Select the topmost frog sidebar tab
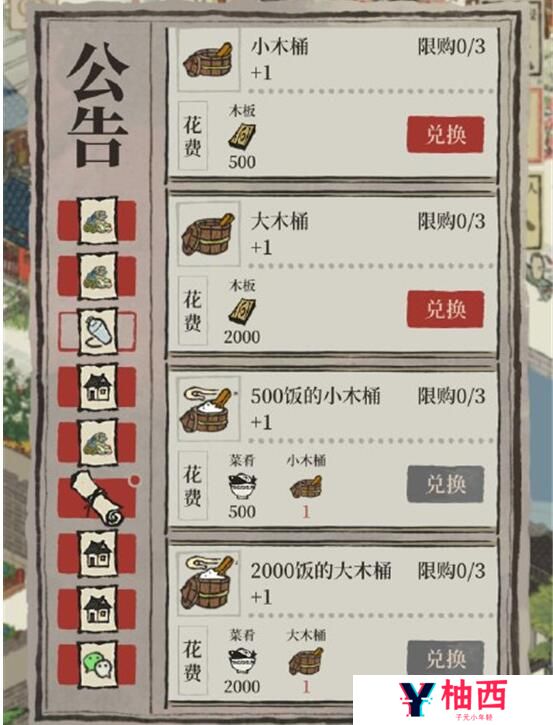Viewport: 553px width, 725px height. tap(97, 221)
